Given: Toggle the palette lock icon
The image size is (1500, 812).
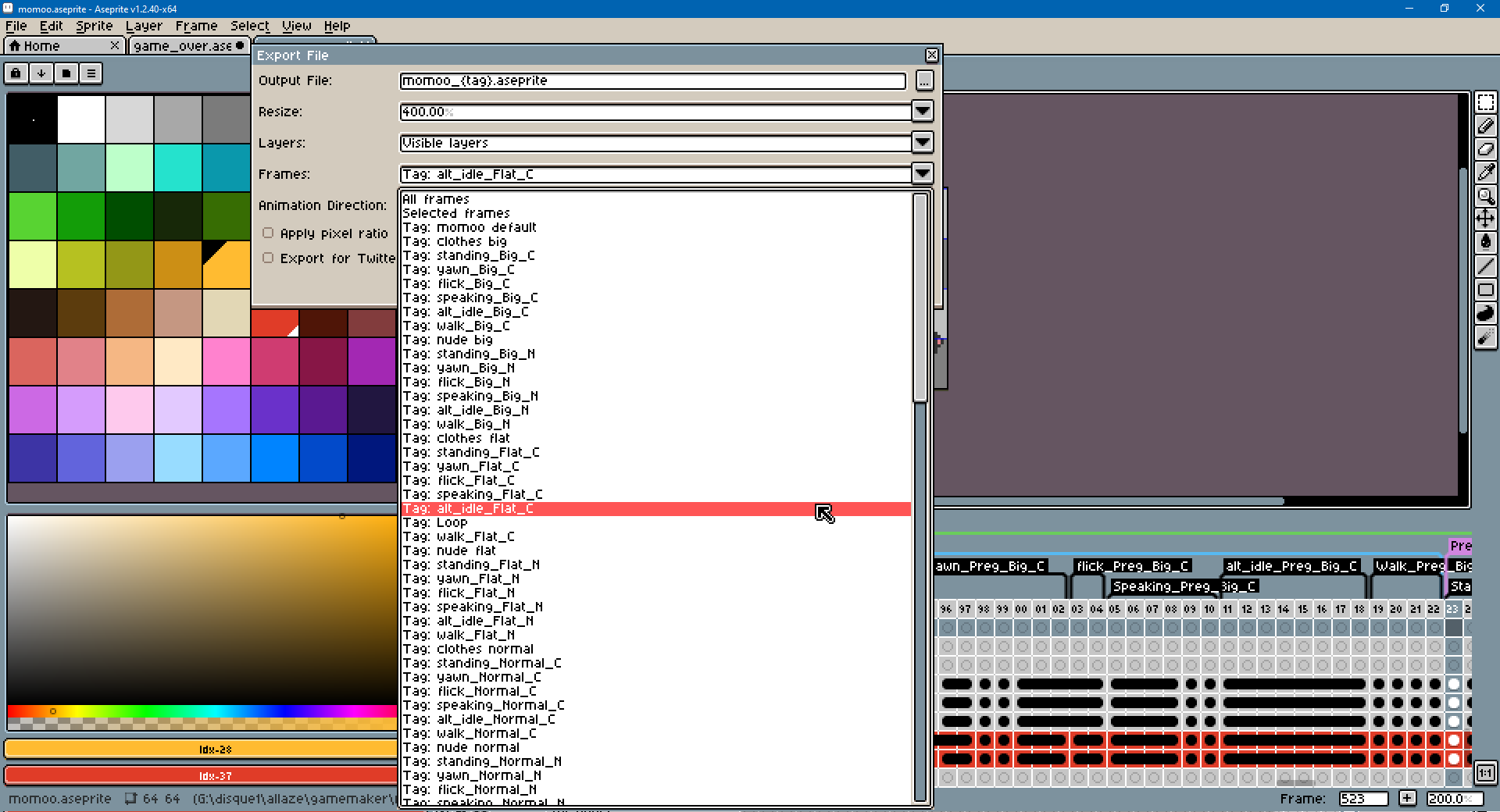Looking at the screenshot, I should [16, 73].
